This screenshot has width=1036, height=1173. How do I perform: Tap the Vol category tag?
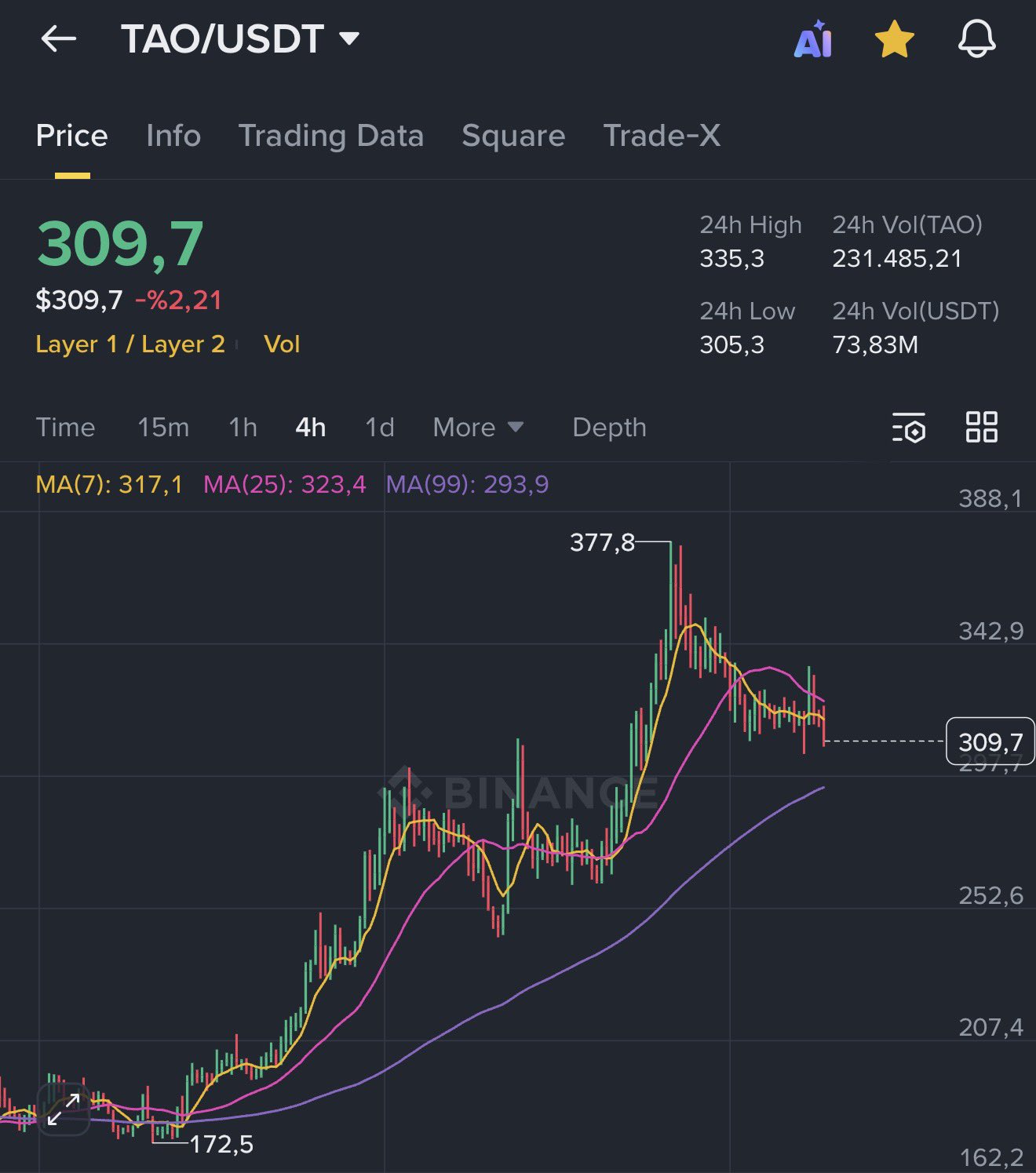[x=282, y=344]
